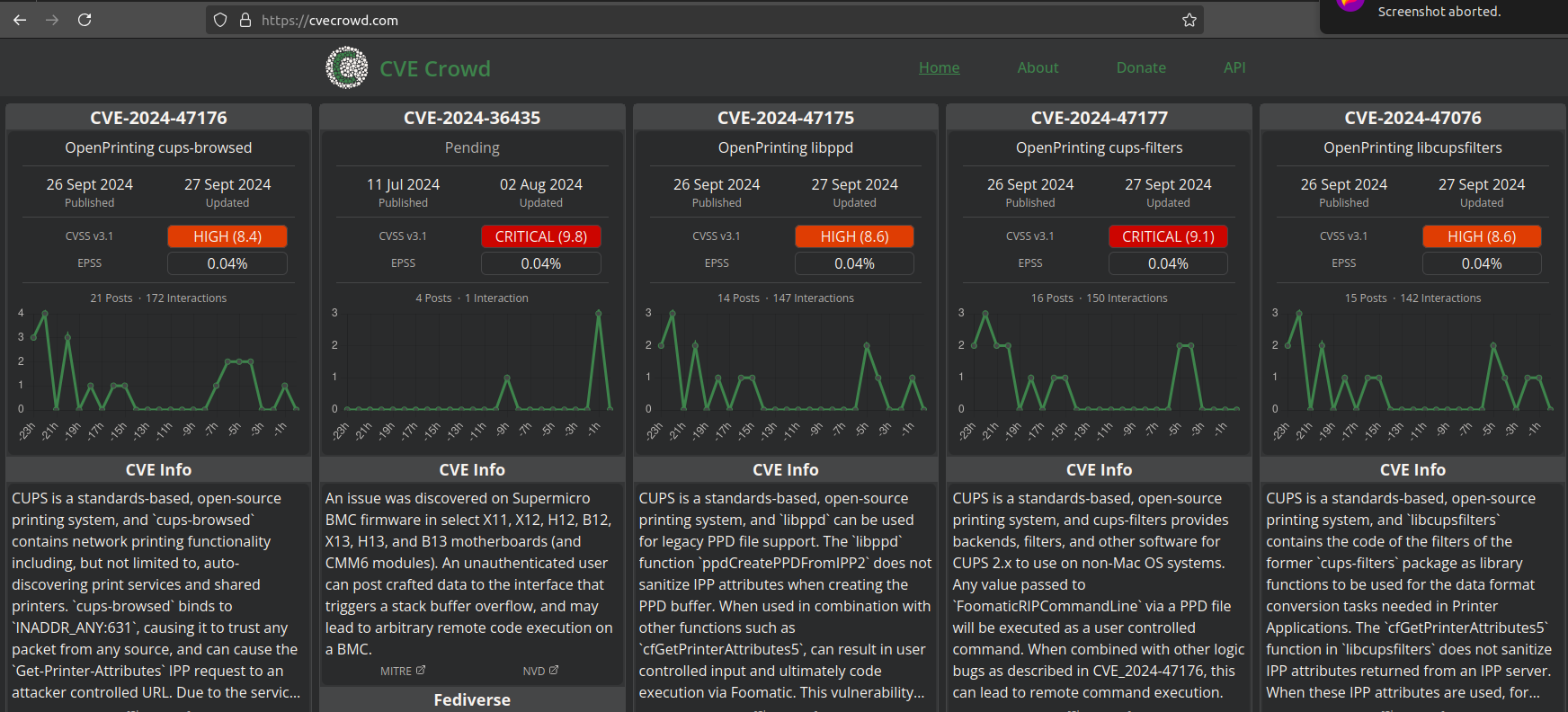Open the CVE-2024-36435 card title
1568x712 pixels.
[x=472, y=118]
